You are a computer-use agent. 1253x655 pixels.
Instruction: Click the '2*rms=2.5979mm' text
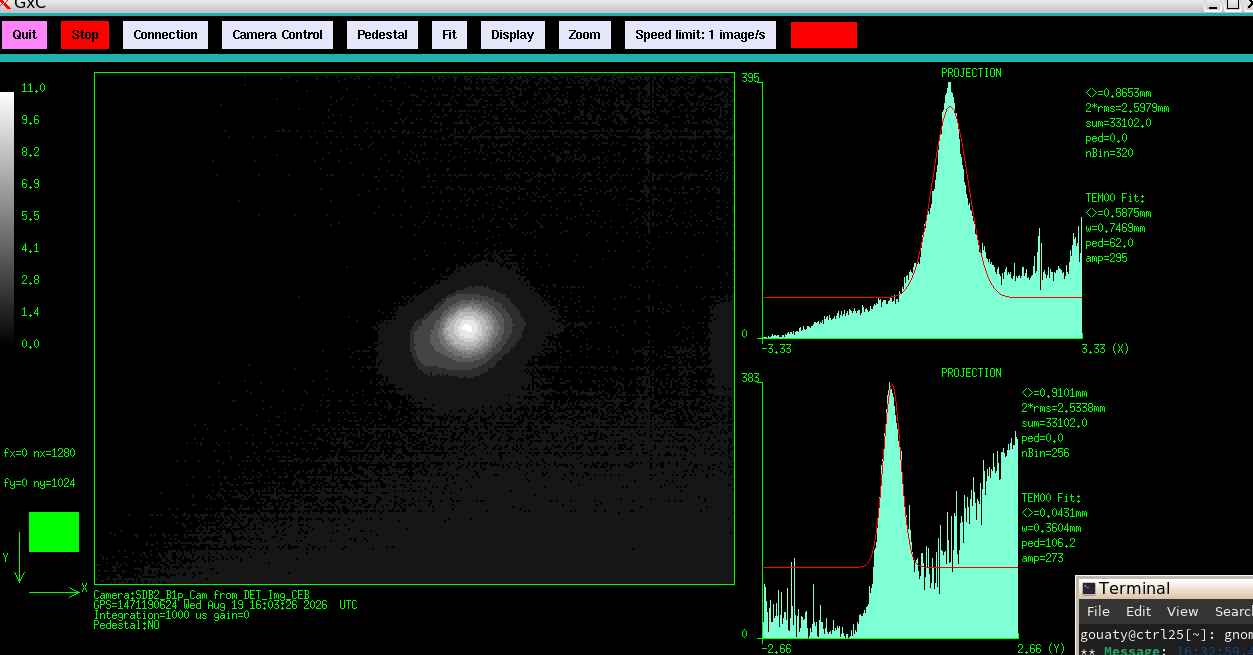click(x=1127, y=108)
